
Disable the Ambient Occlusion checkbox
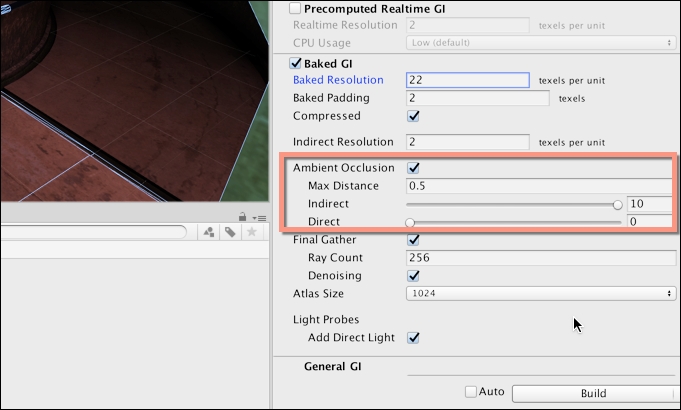click(x=413, y=168)
